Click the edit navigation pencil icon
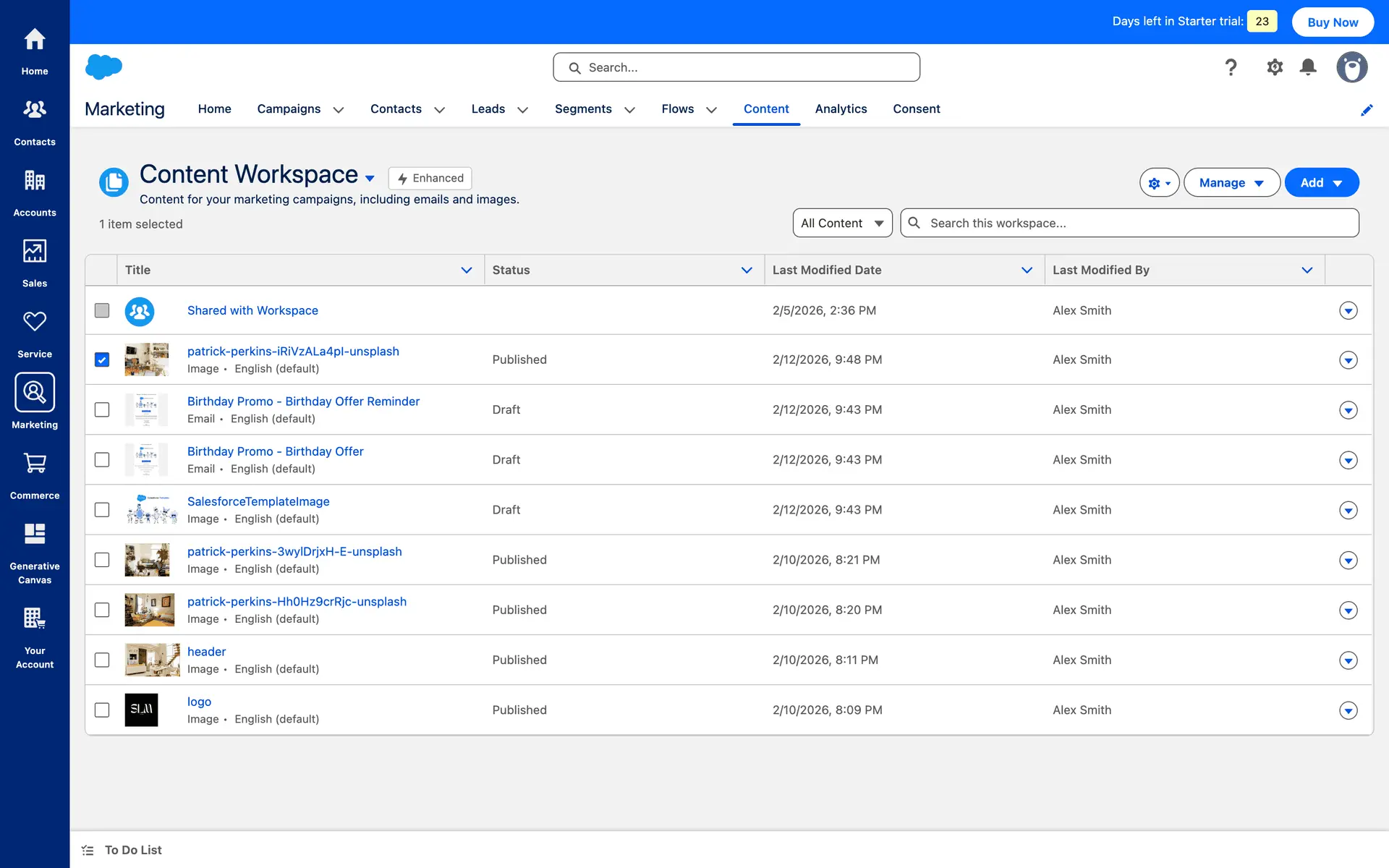Image resolution: width=1389 pixels, height=868 pixels. coord(1367,110)
